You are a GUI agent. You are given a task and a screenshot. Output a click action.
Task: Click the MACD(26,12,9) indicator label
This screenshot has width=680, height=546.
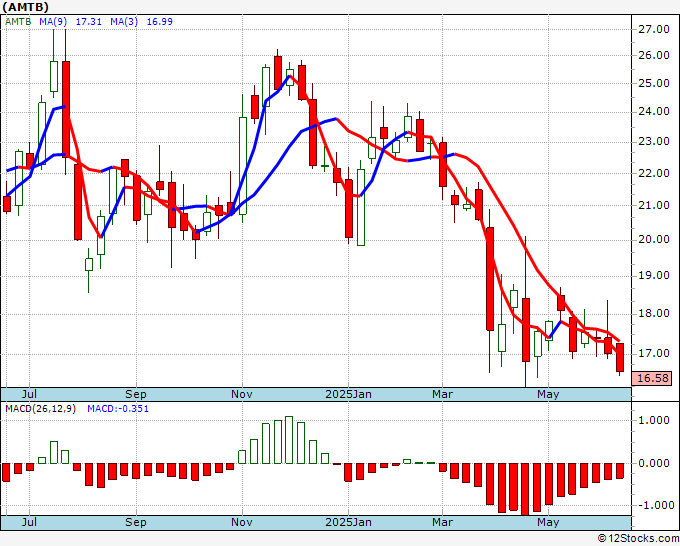point(40,409)
